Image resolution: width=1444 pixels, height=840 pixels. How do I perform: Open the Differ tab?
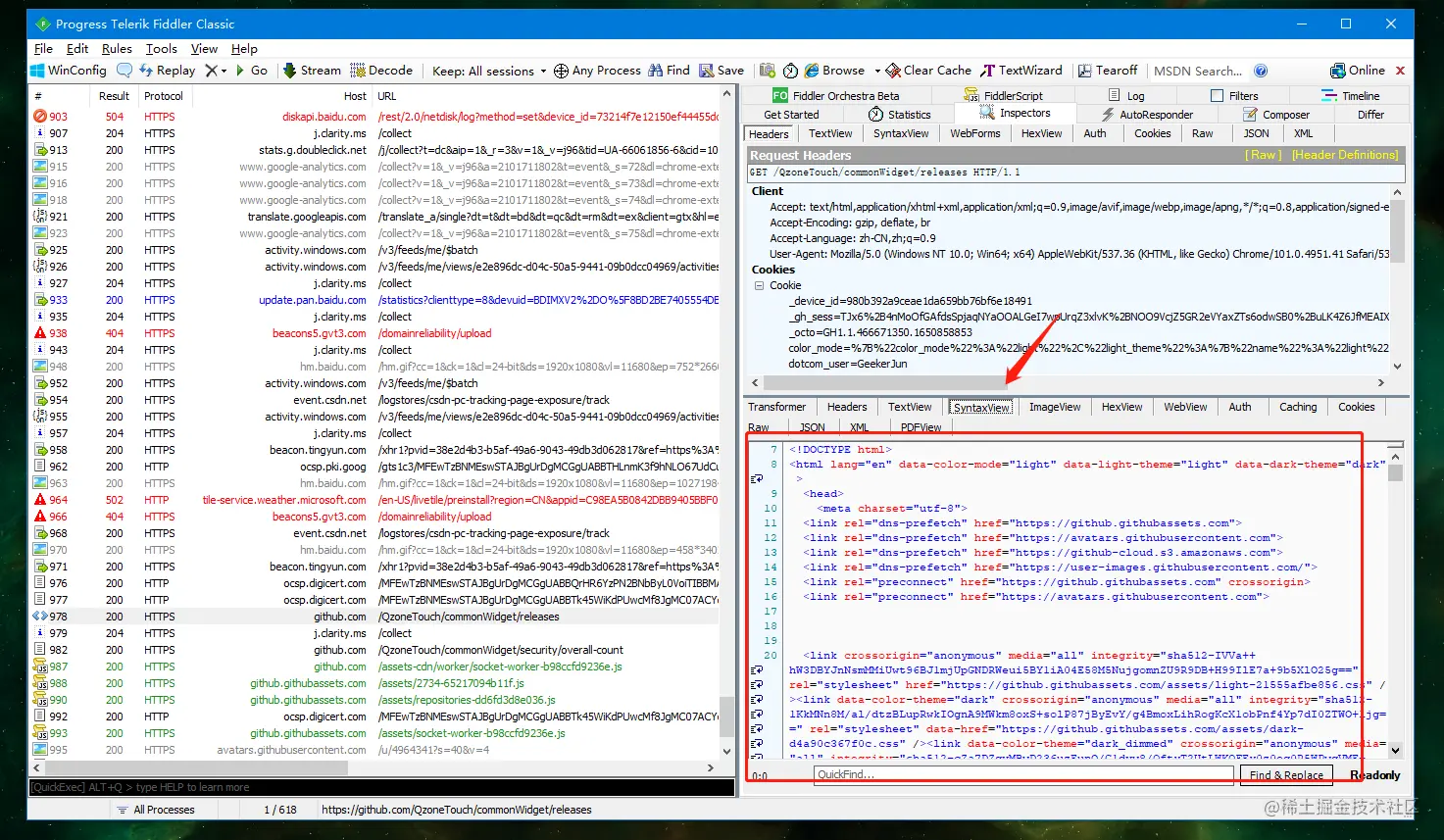1370,114
